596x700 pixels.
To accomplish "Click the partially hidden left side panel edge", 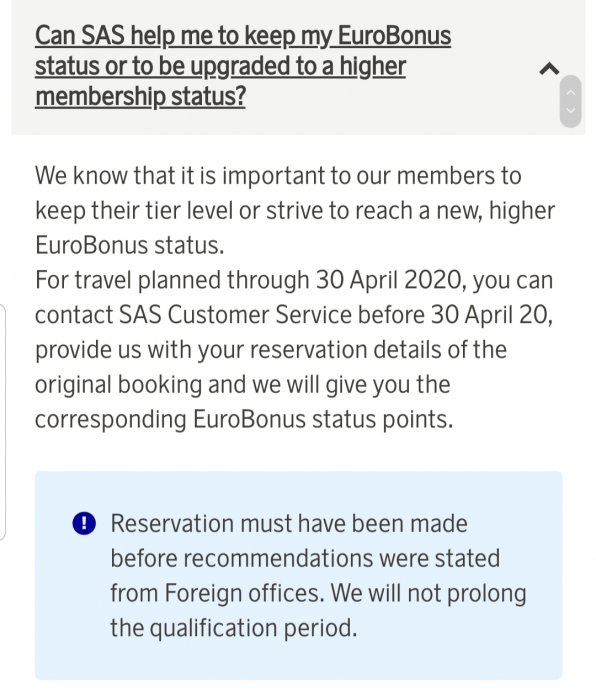I will [3, 422].
